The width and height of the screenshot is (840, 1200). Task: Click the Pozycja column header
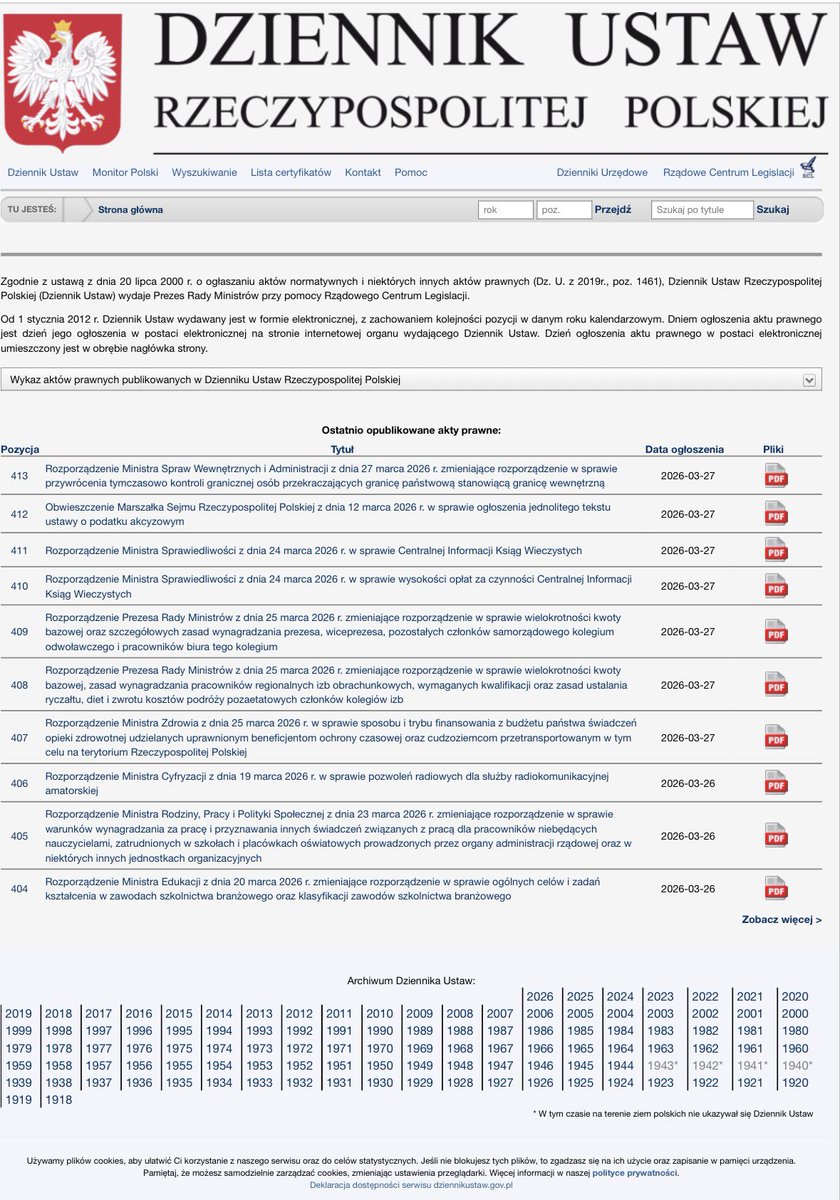point(20,449)
